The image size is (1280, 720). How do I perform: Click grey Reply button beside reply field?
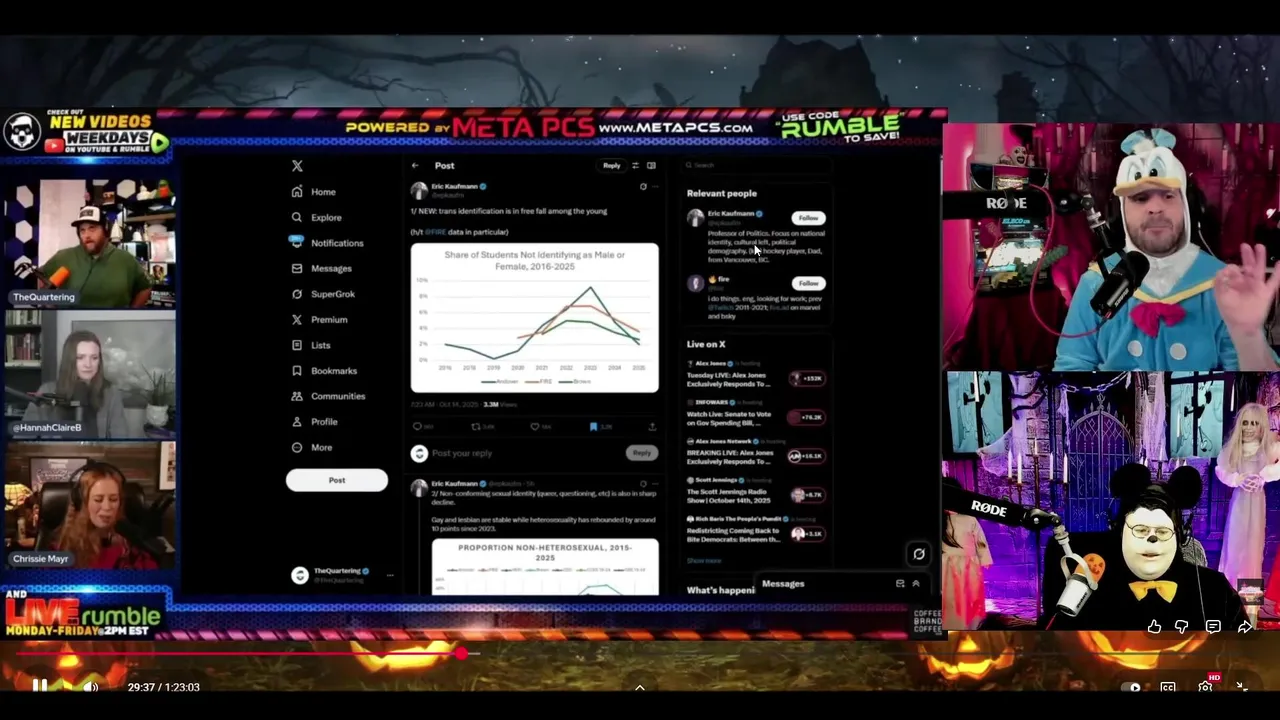tap(642, 453)
